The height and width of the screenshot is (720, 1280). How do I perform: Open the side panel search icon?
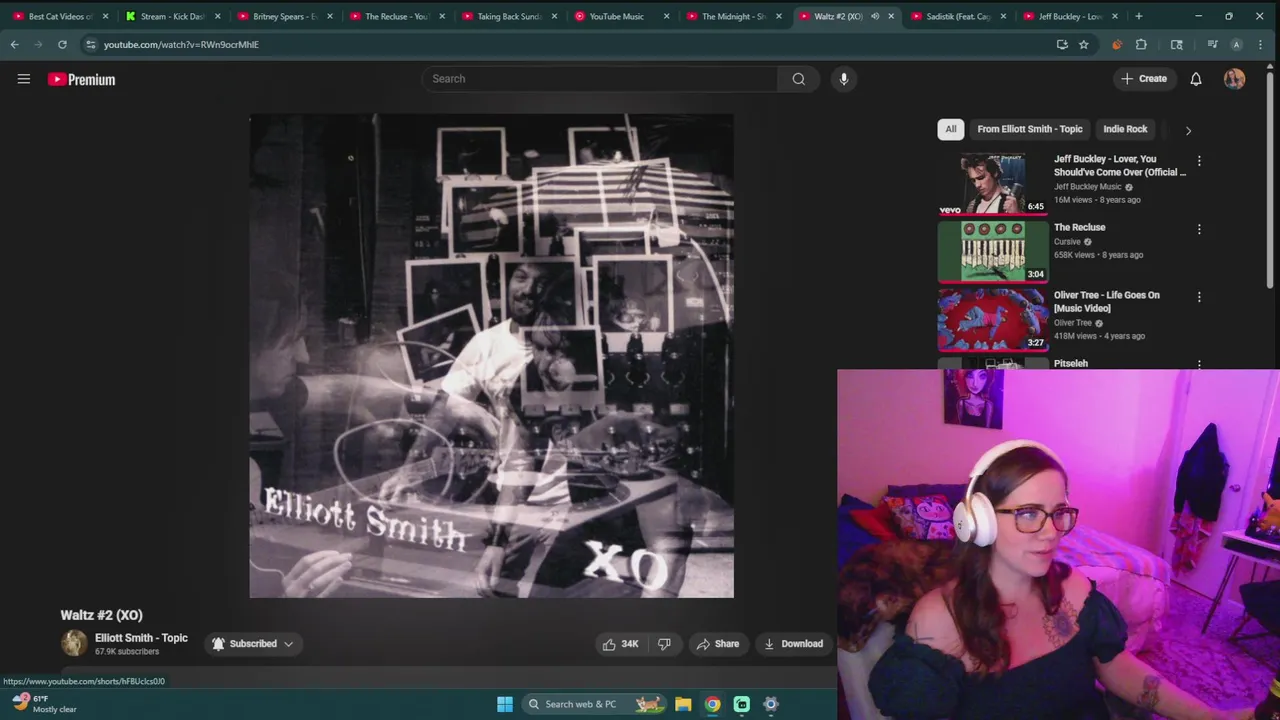pos(1177,44)
